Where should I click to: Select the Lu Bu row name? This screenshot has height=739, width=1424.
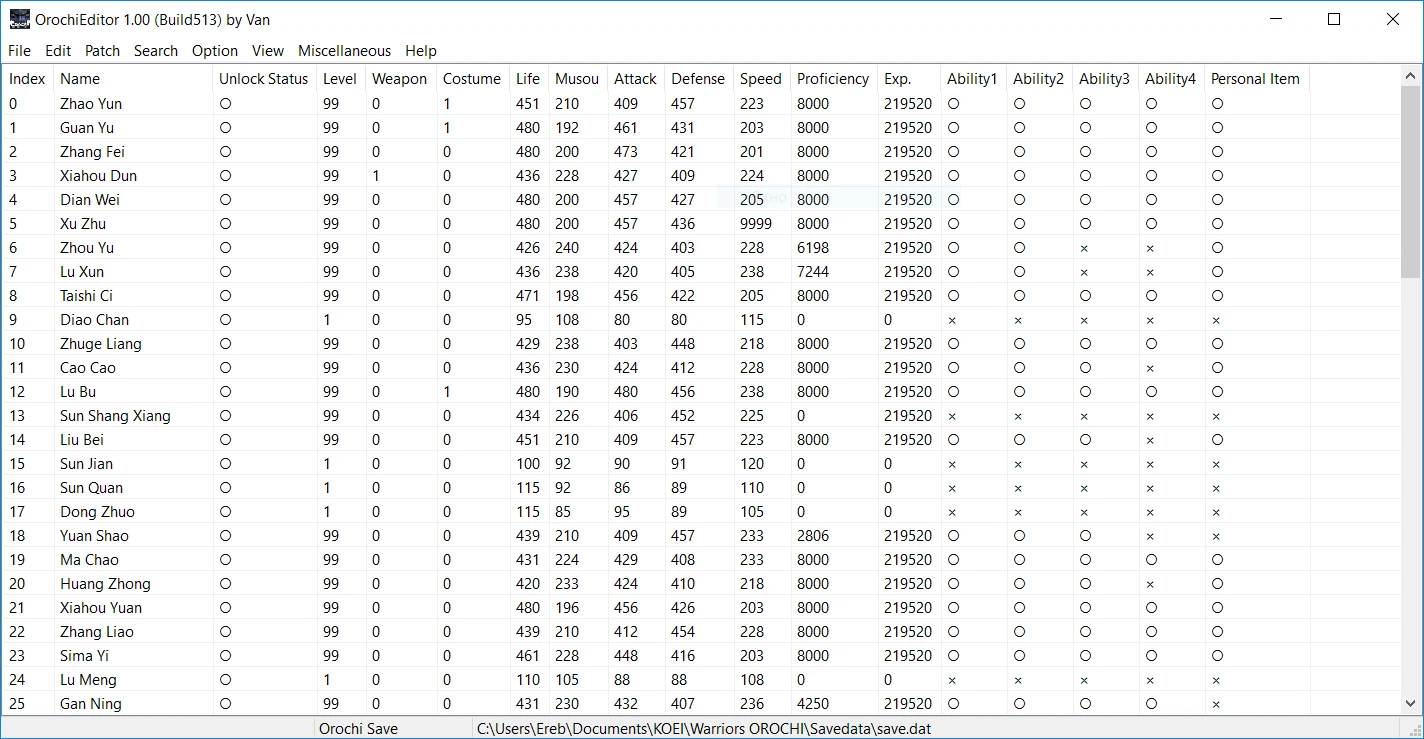click(x=78, y=392)
